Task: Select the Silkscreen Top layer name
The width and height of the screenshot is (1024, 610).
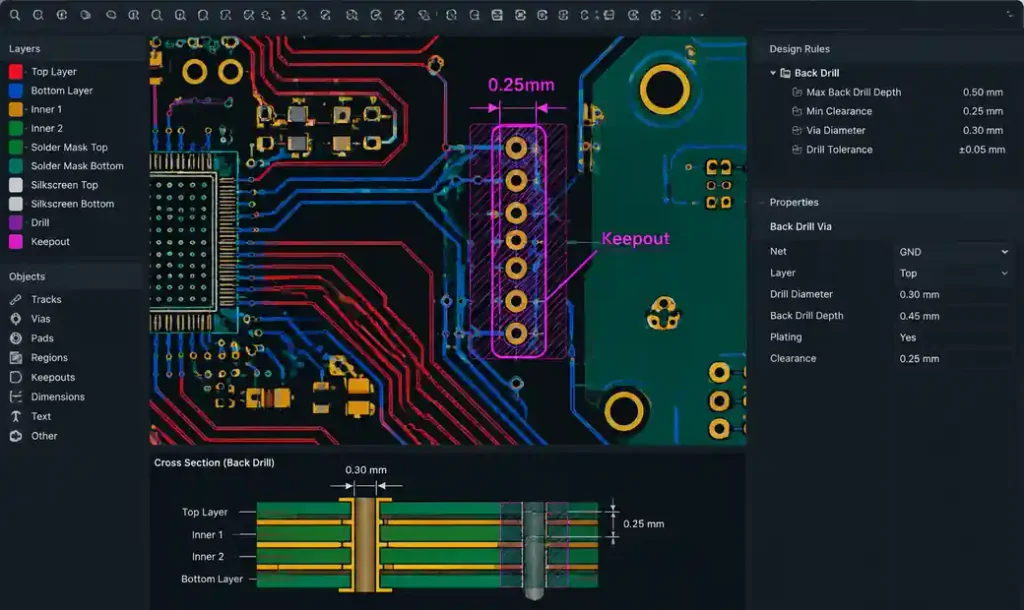Action: click(x=64, y=185)
